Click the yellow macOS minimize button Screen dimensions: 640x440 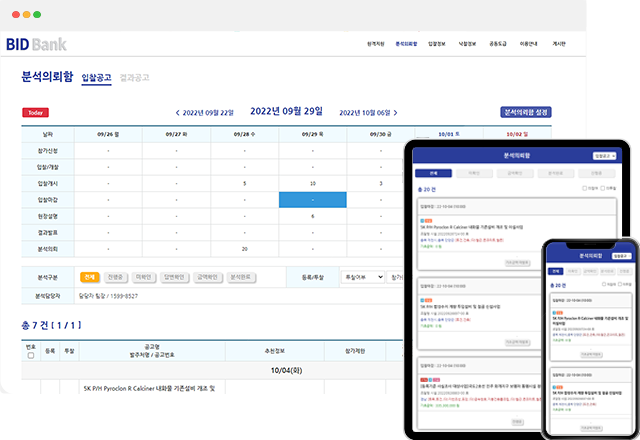(27, 15)
